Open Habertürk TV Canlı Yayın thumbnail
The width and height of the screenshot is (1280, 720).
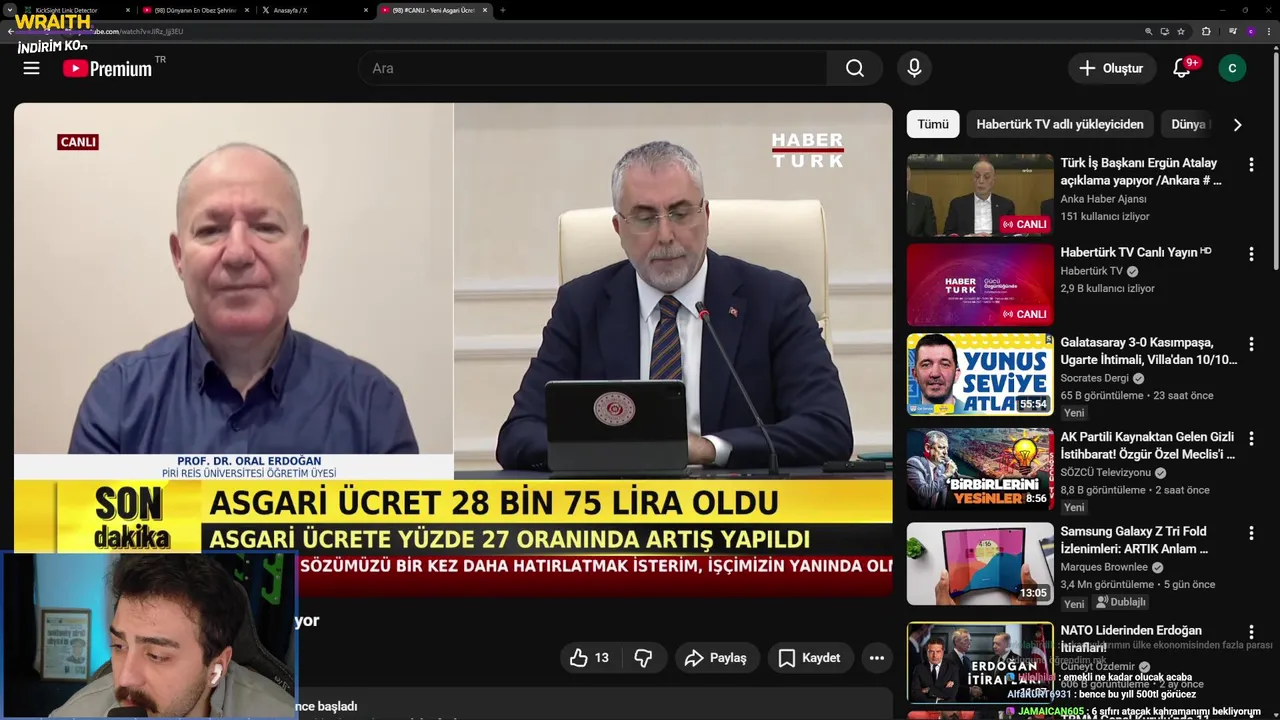point(980,285)
